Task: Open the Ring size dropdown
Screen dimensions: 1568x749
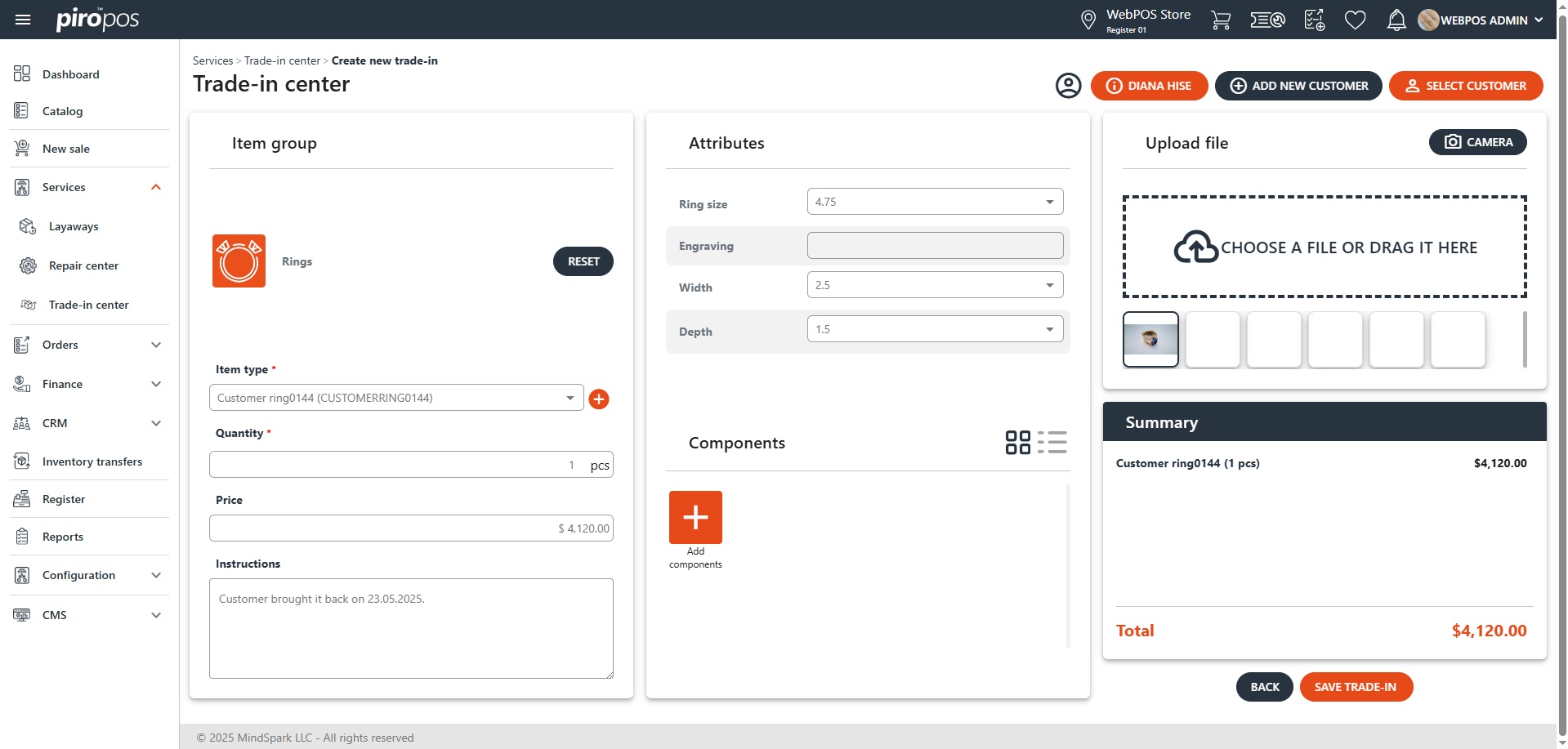Action: 935,202
